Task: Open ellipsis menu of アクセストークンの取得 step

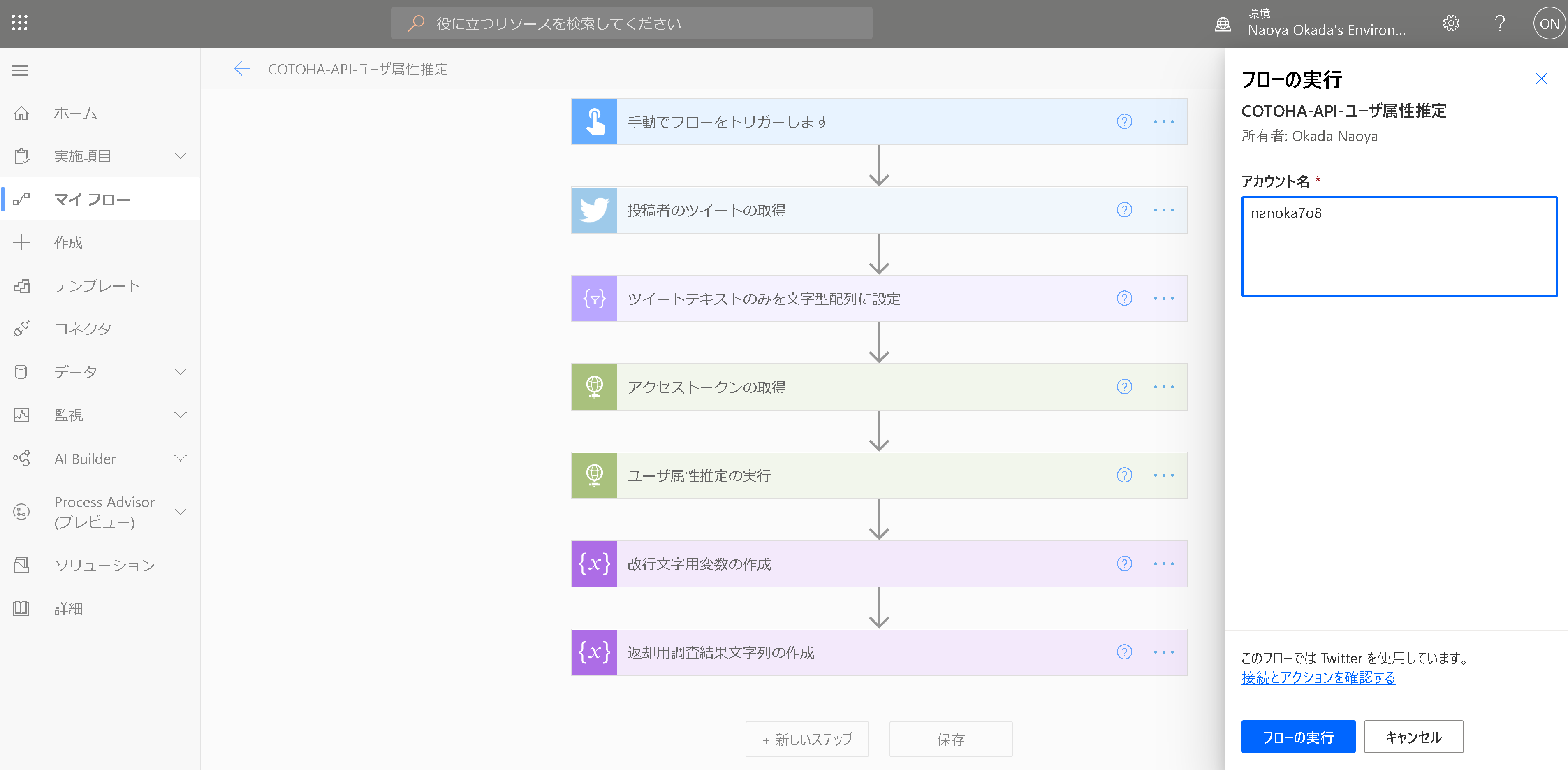Action: click(1163, 387)
